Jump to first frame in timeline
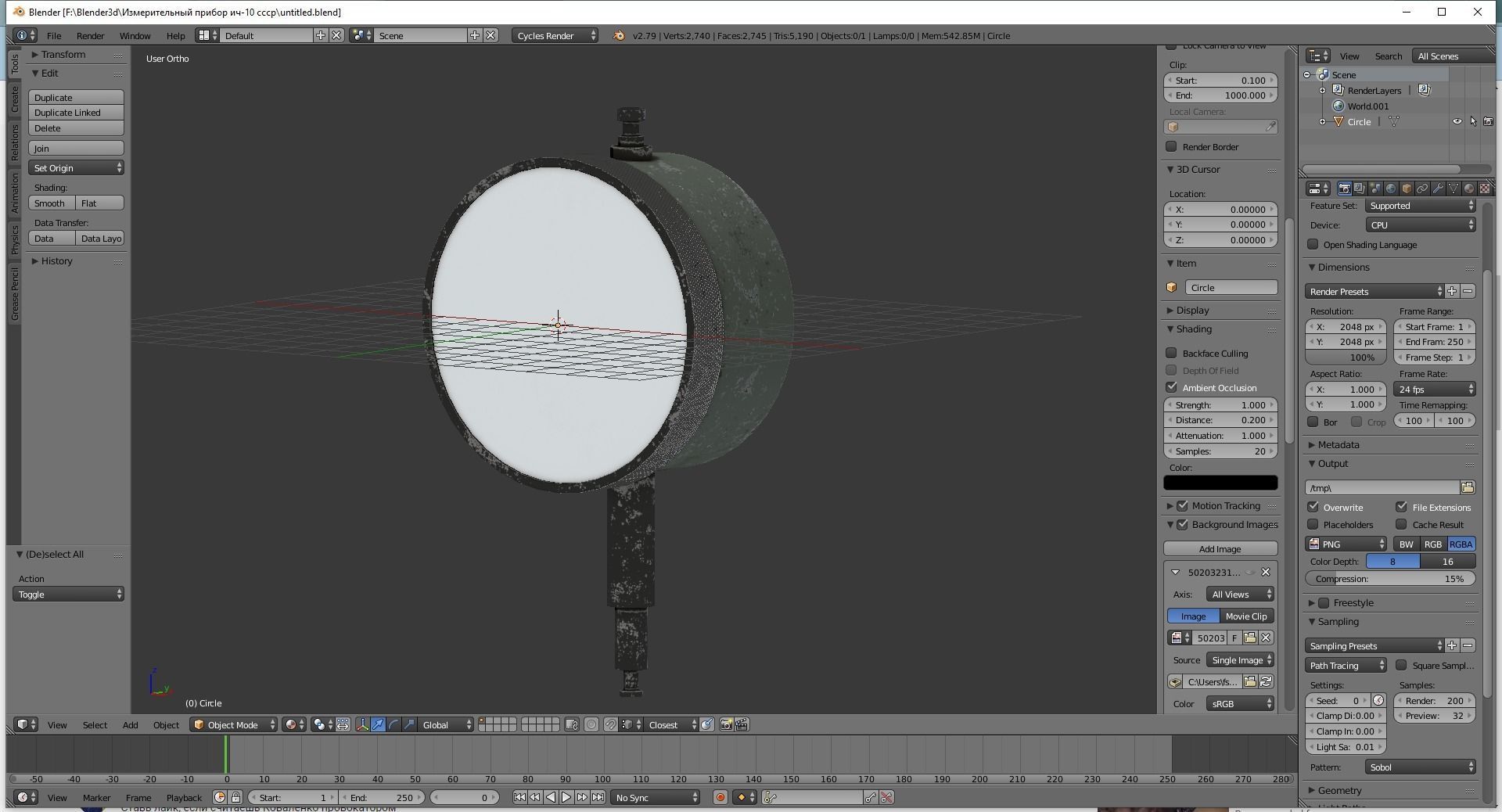Screen dimensions: 1502x812 click(519, 798)
